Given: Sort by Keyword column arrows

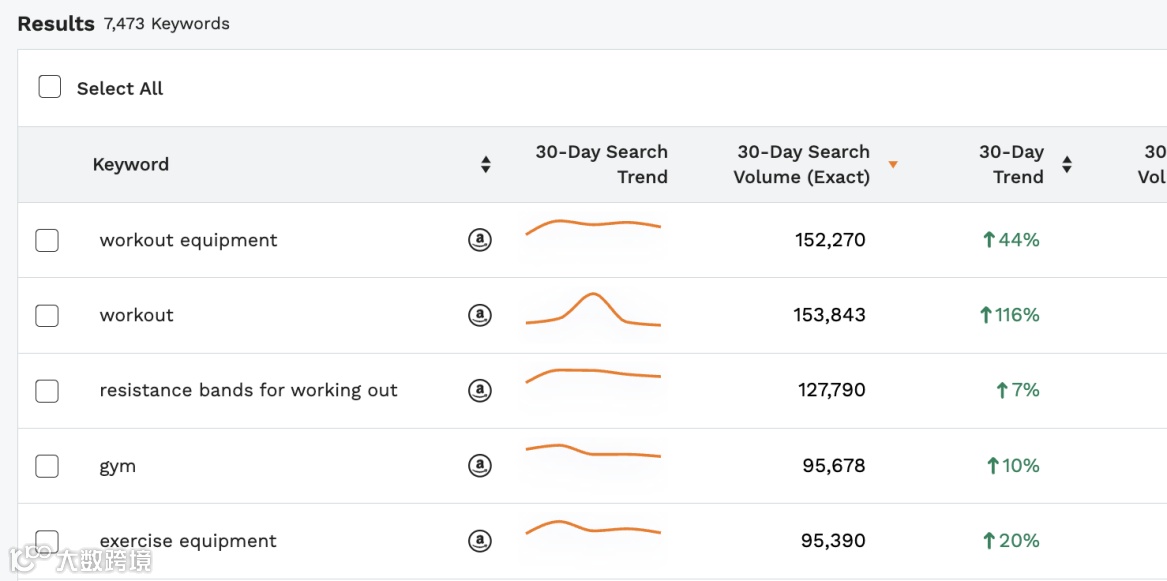Looking at the screenshot, I should point(486,165).
